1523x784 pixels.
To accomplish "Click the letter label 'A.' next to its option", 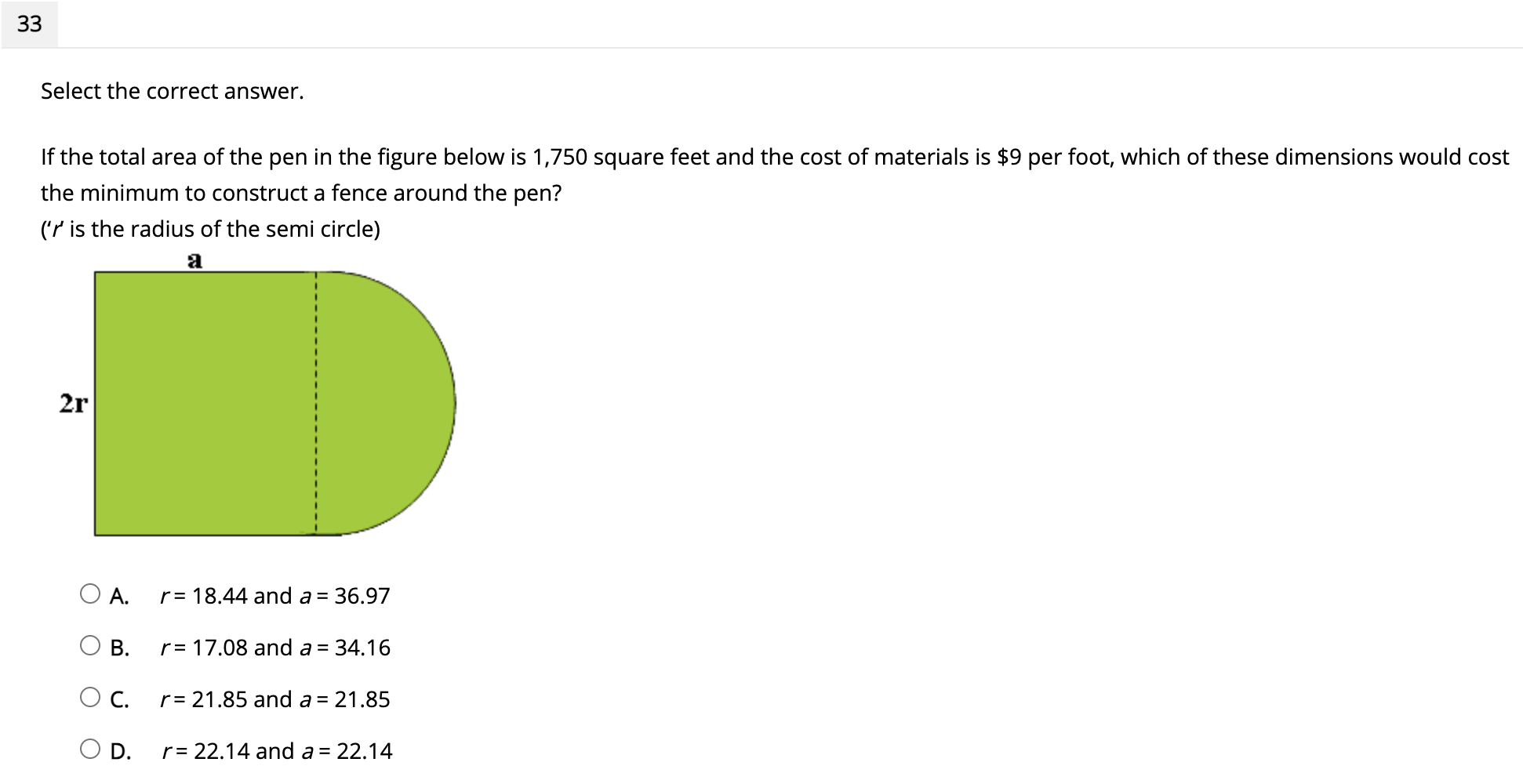I will click(x=120, y=596).
